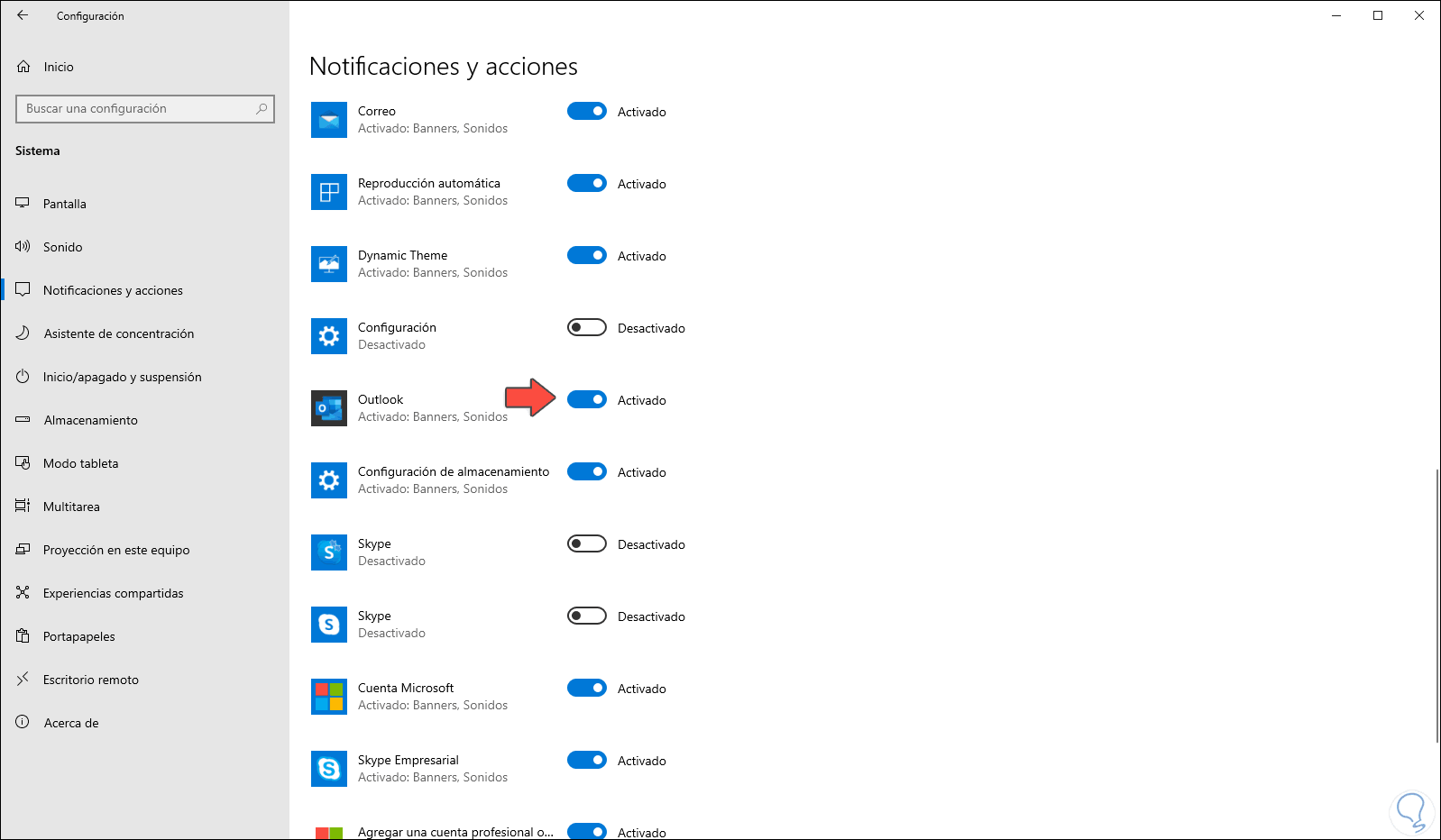This screenshot has height=840, width=1441.
Task: Open the Configuración gear icon with Desactivado status
Action: (x=329, y=336)
